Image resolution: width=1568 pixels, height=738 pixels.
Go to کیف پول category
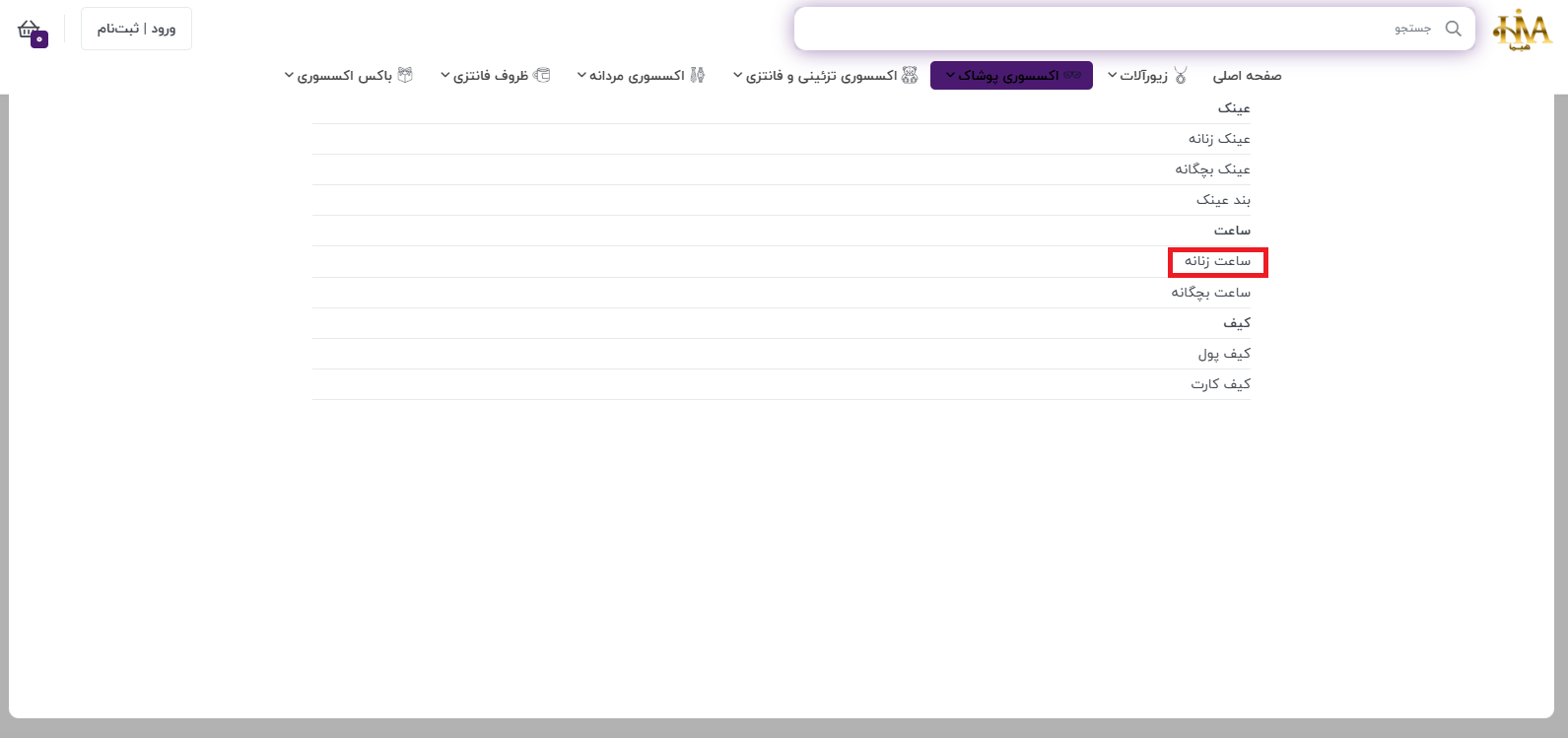click(1224, 354)
